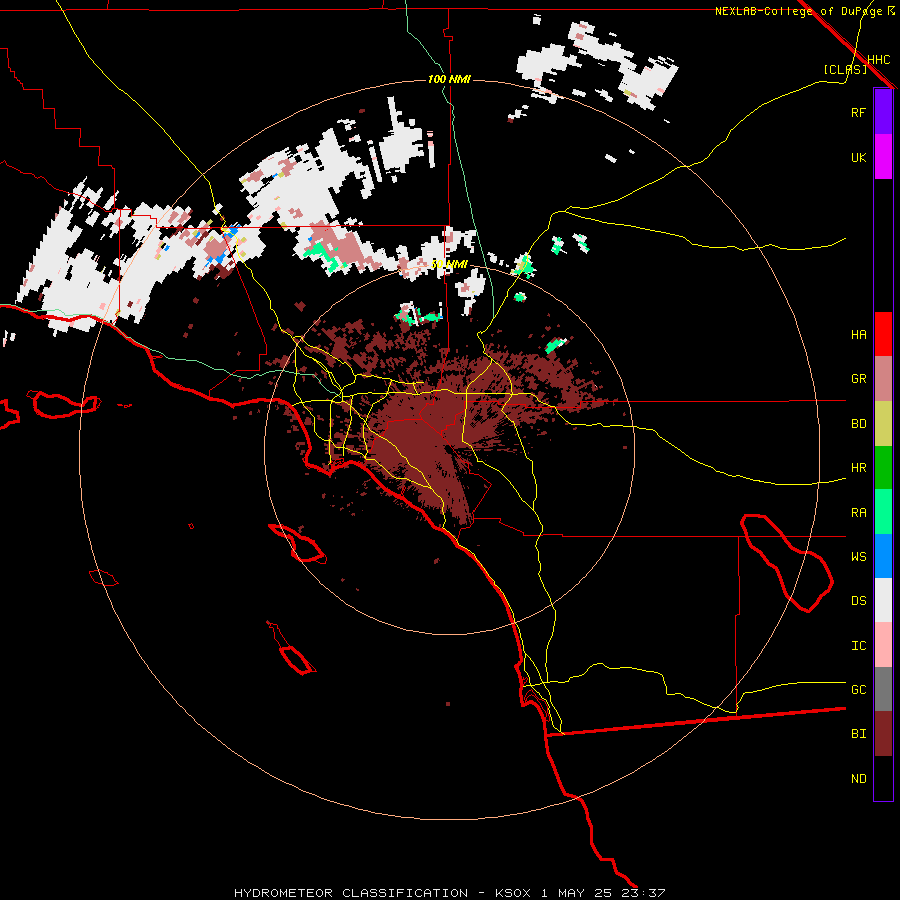Click the HHC product label
Image resolution: width=900 pixels, height=900 pixels.
(x=878, y=60)
